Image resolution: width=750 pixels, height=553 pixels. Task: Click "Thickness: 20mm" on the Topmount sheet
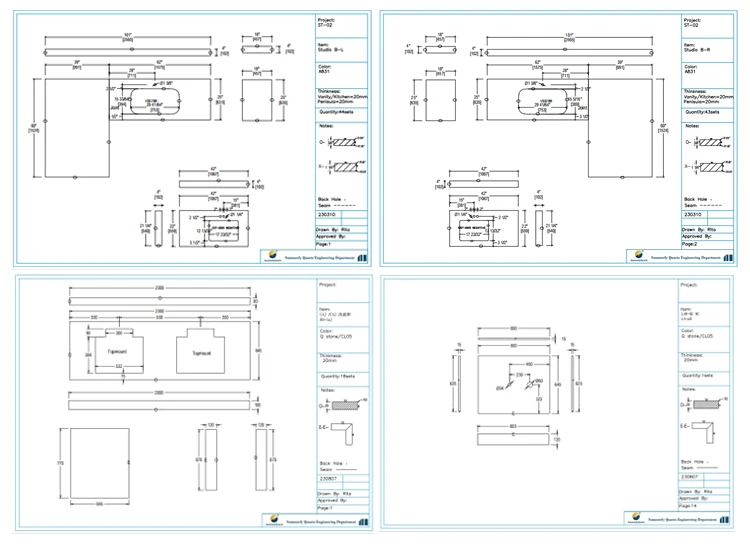coord(331,358)
